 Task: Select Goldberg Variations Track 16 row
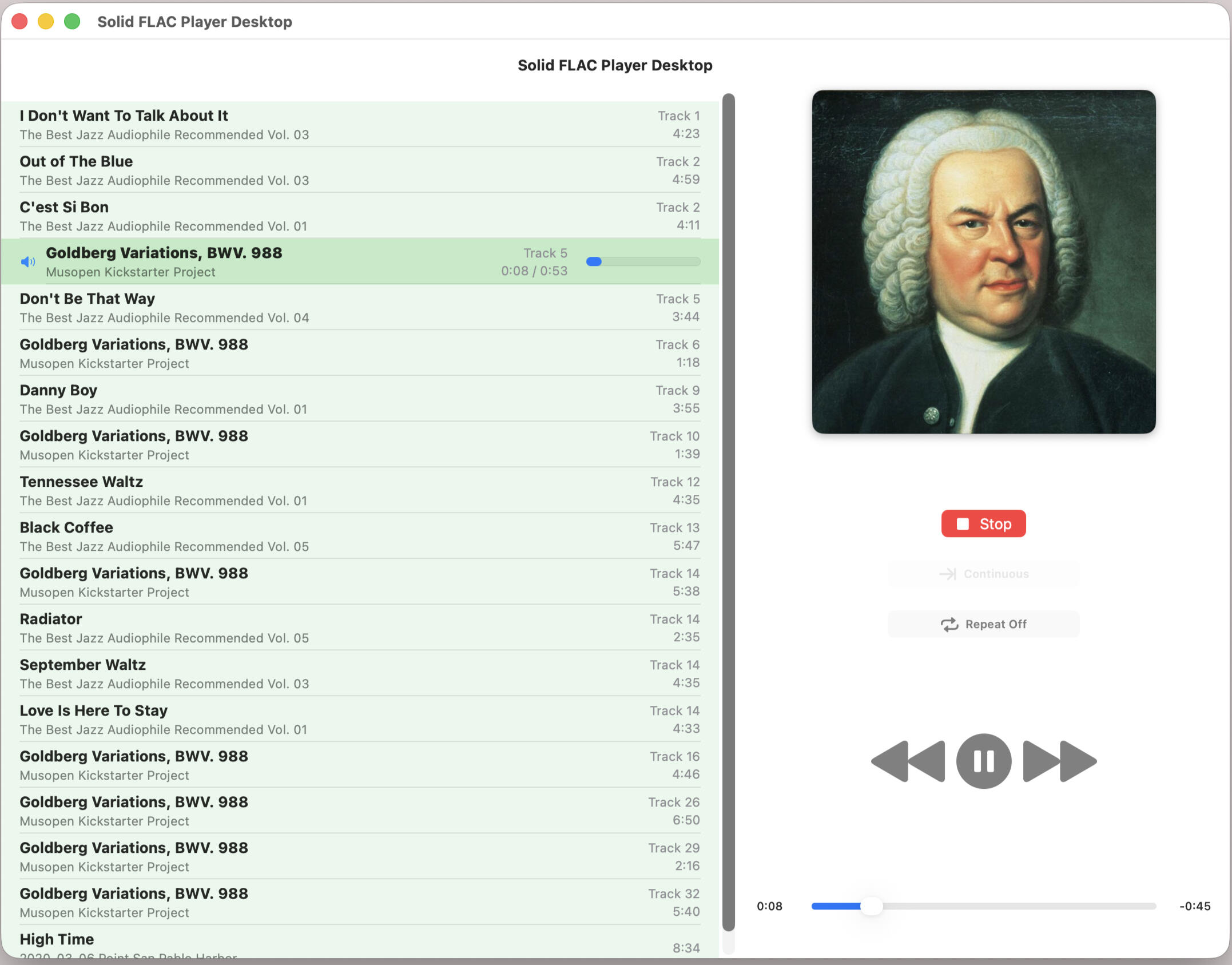point(360,765)
